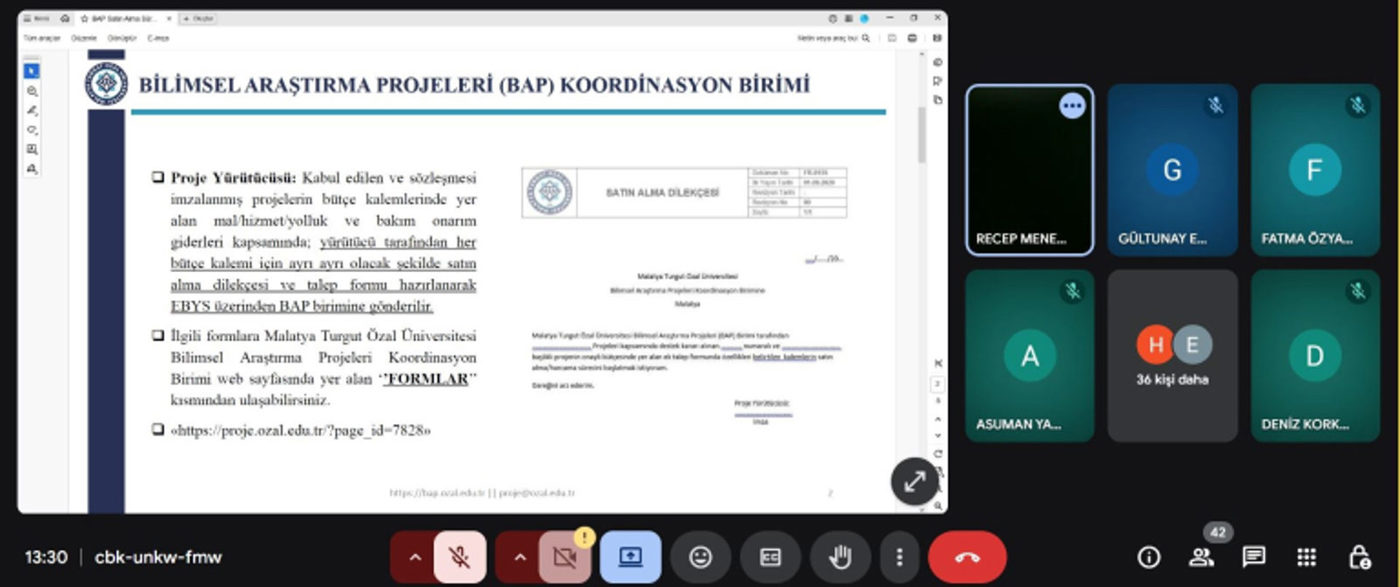Turn on your camera
1400x587 pixels.
[565, 557]
